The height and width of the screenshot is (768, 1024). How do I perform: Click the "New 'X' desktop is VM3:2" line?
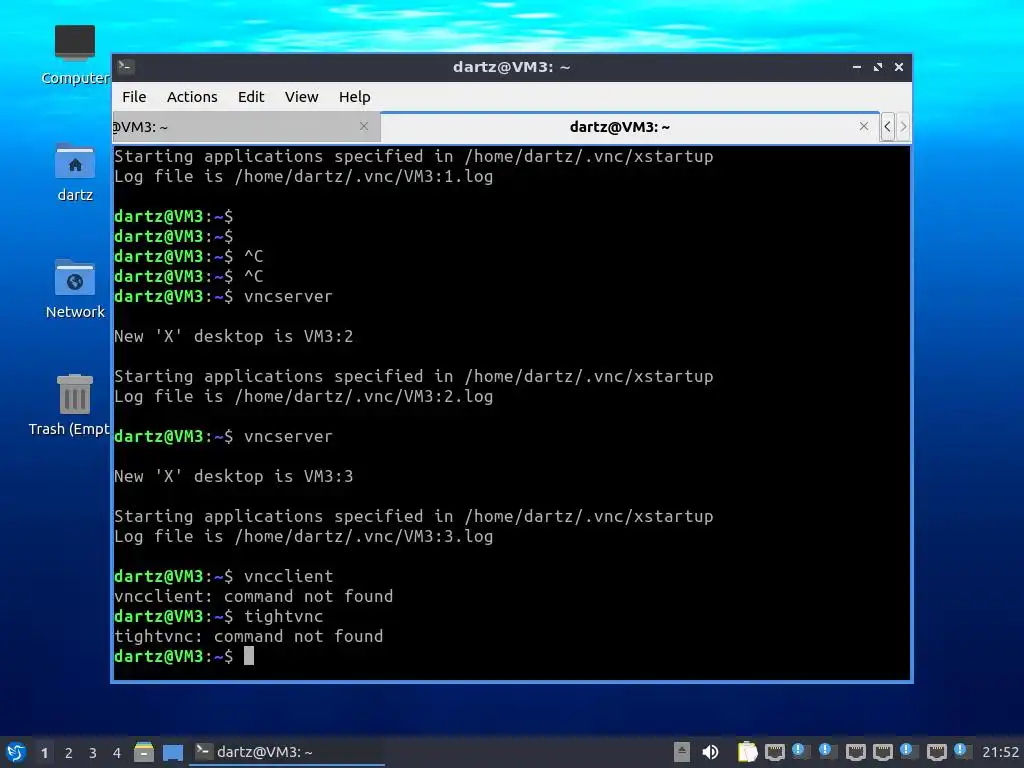click(x=234, y=336)
